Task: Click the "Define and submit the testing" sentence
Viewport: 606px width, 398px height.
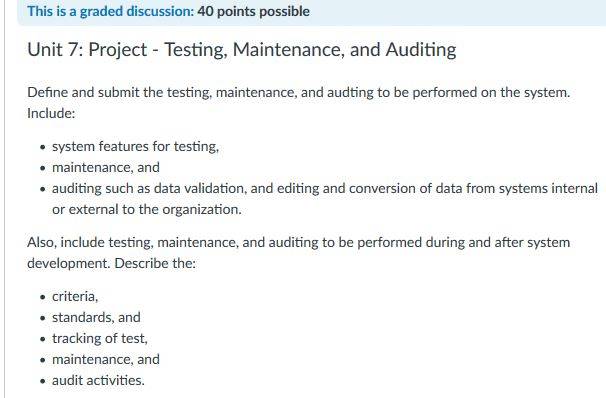Action: 298,92
